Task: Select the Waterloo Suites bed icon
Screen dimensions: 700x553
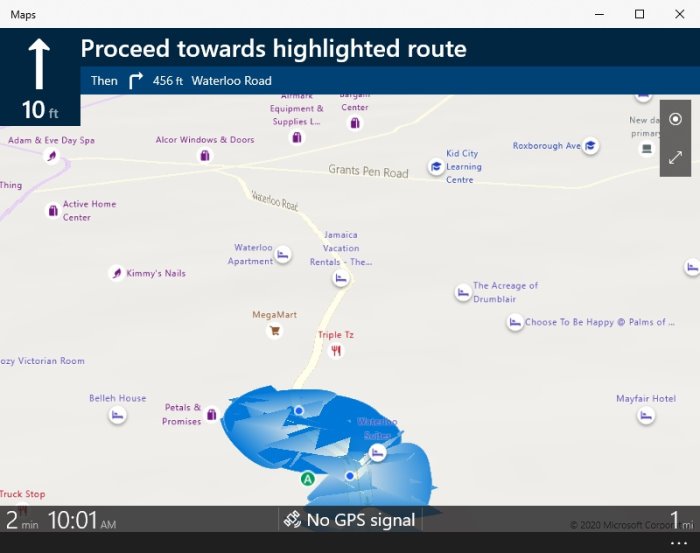Action: coord(378,453)
